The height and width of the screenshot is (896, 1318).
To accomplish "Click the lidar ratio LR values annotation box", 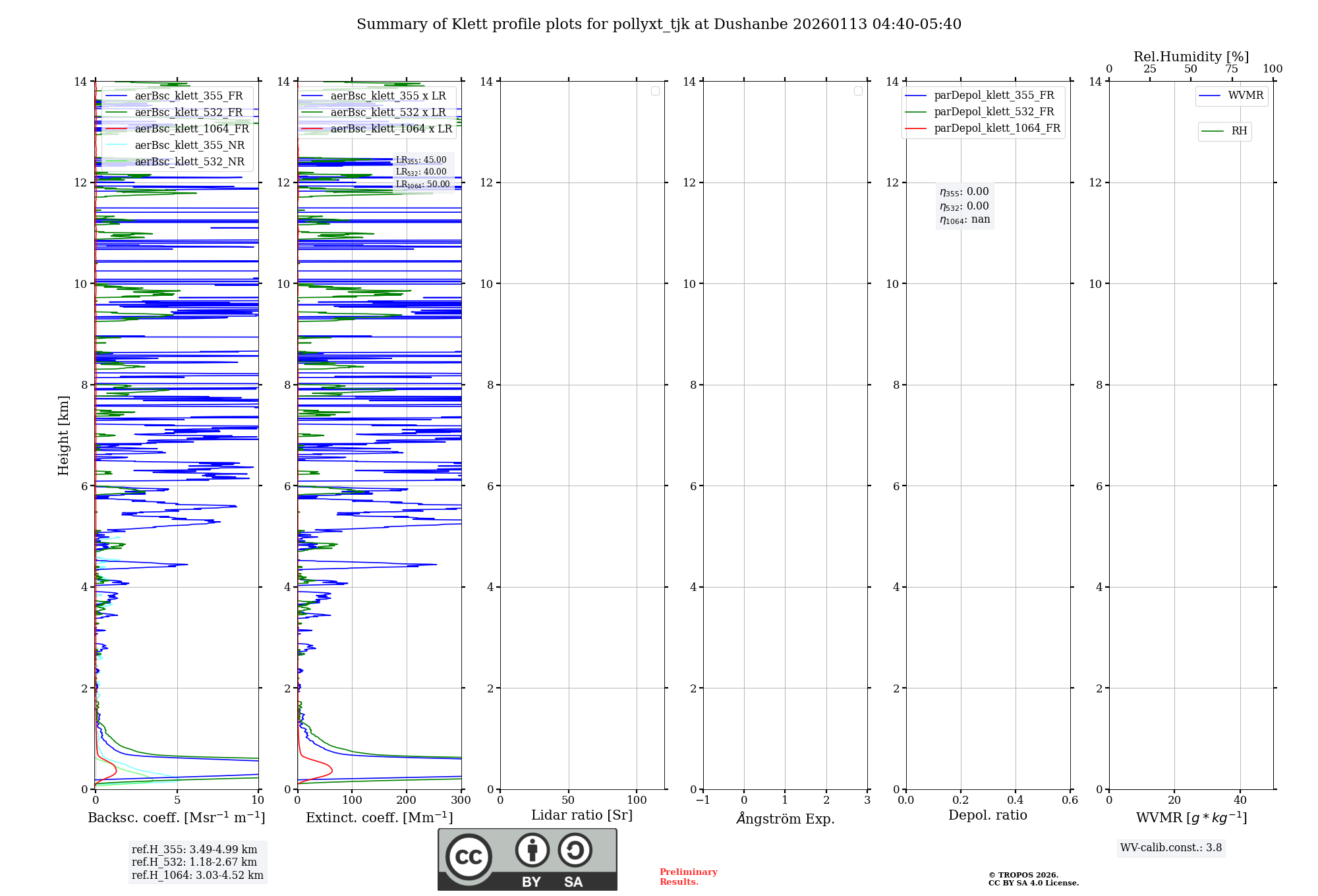I will coord(422,172).
